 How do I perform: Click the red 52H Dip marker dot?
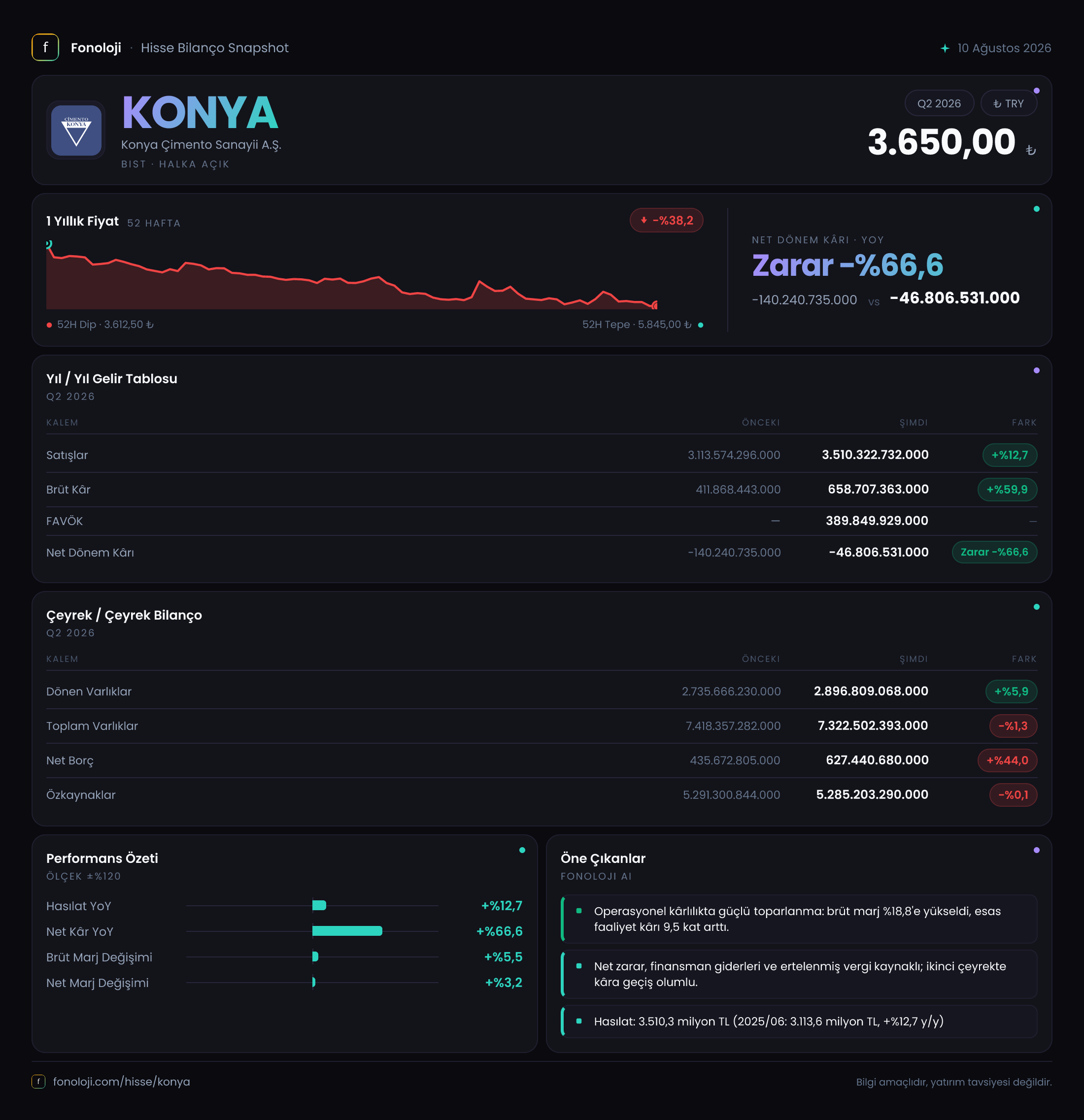(49, 325)
